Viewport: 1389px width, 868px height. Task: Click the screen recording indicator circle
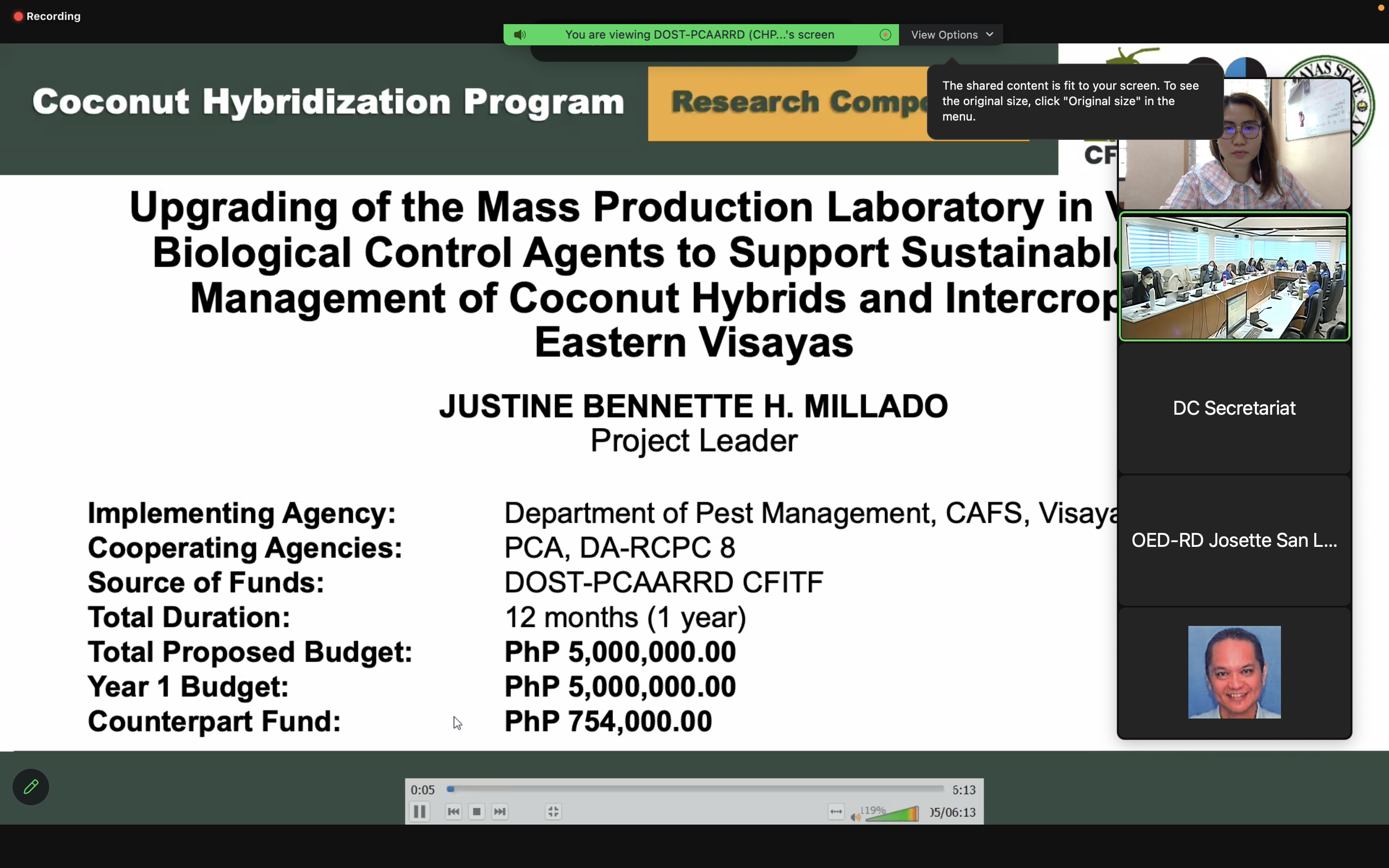(885, 34)
